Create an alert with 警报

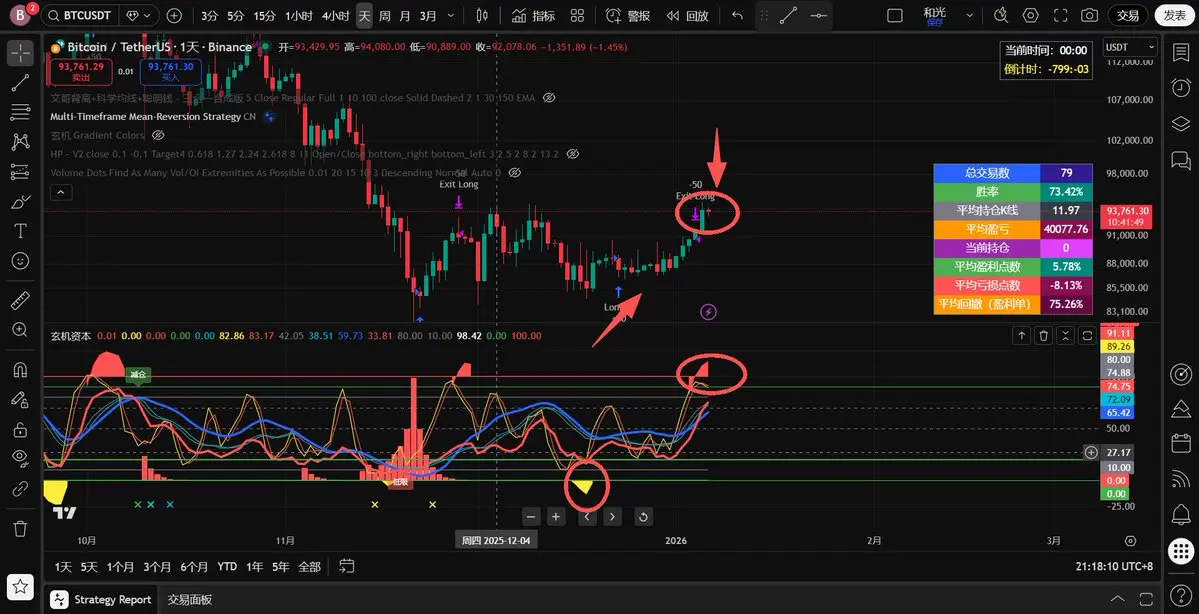[x=628, y=15]
